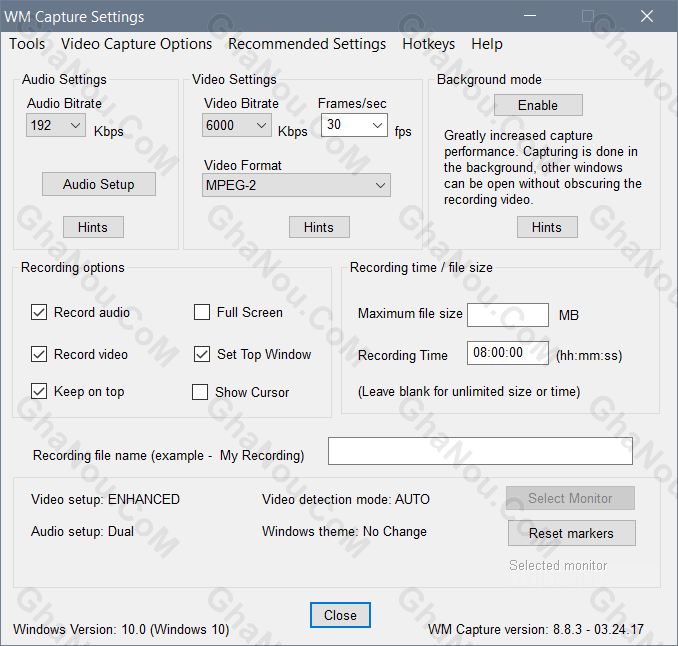Click Hints button in Video Settings
678x646 pixels.
pyautogui.click(x=319, y=227)
